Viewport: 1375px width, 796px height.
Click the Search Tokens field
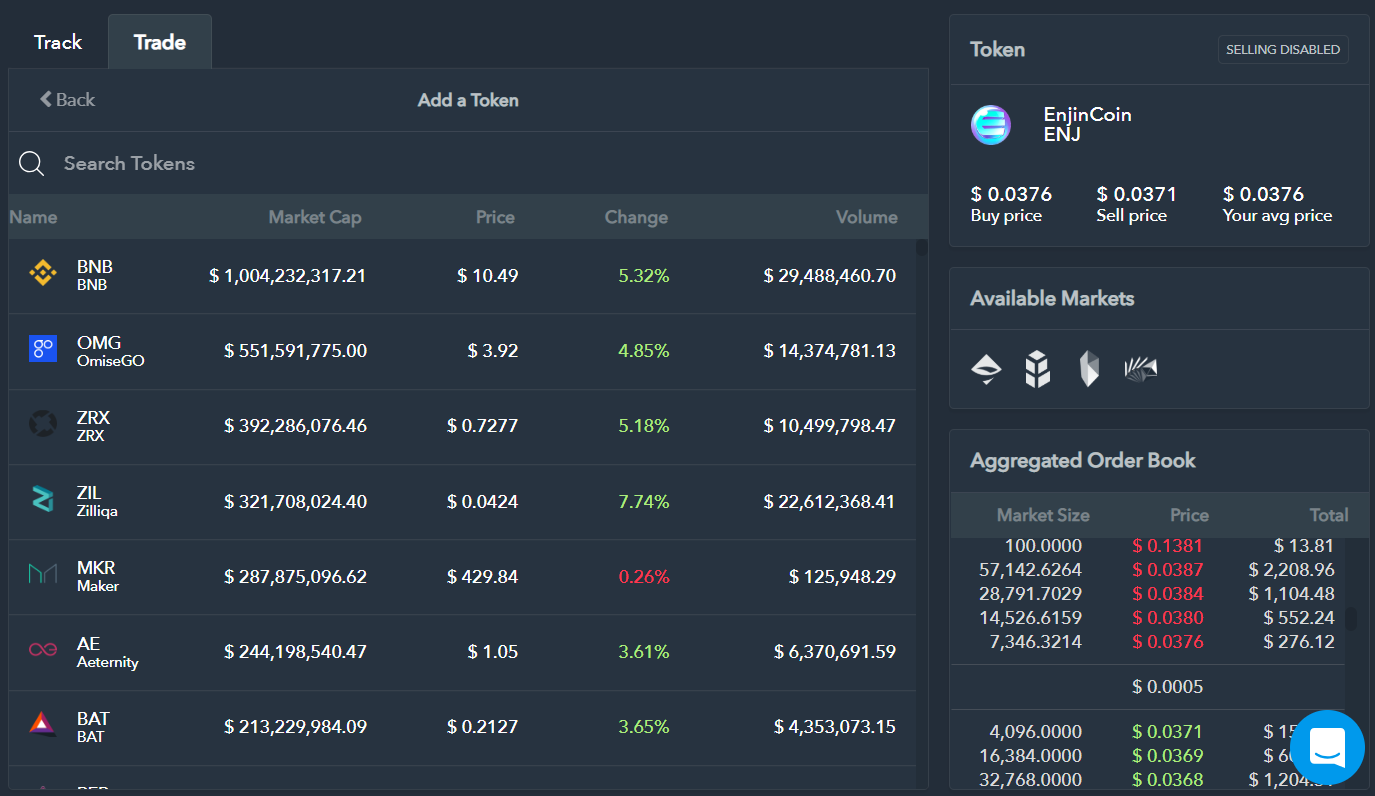[x=468, y=163]
